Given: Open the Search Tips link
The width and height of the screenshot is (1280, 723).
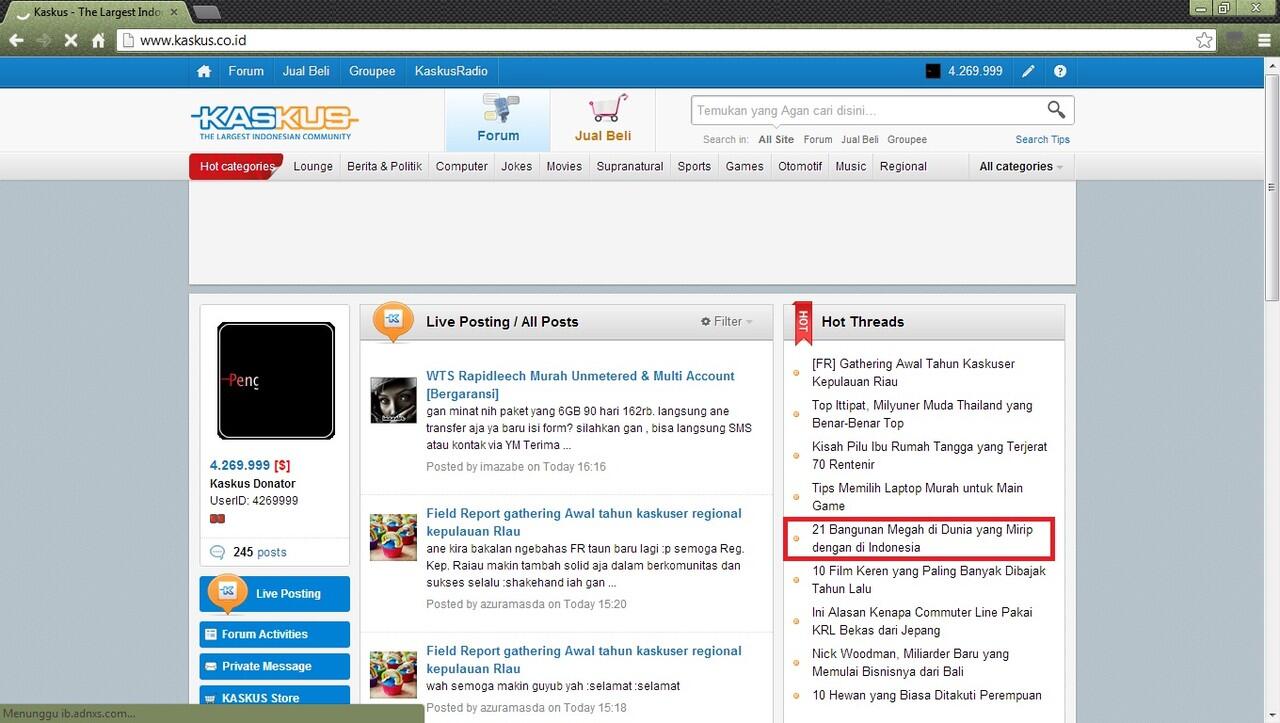Looking at the screenshot, I should pos(1043,139).
